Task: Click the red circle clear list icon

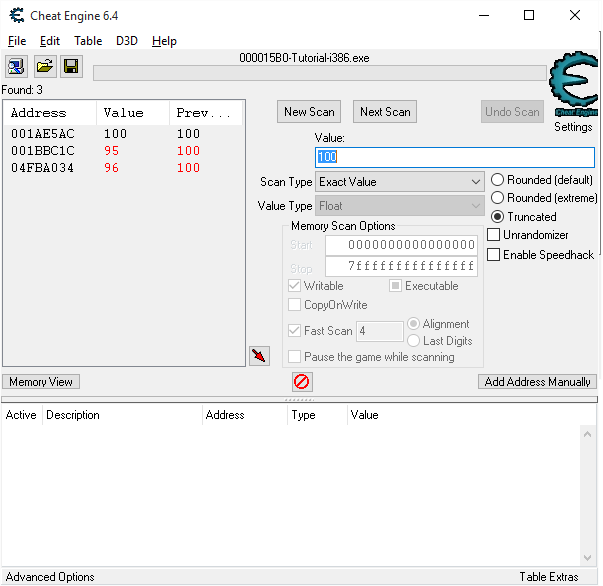Action: (x=301, y=381)
